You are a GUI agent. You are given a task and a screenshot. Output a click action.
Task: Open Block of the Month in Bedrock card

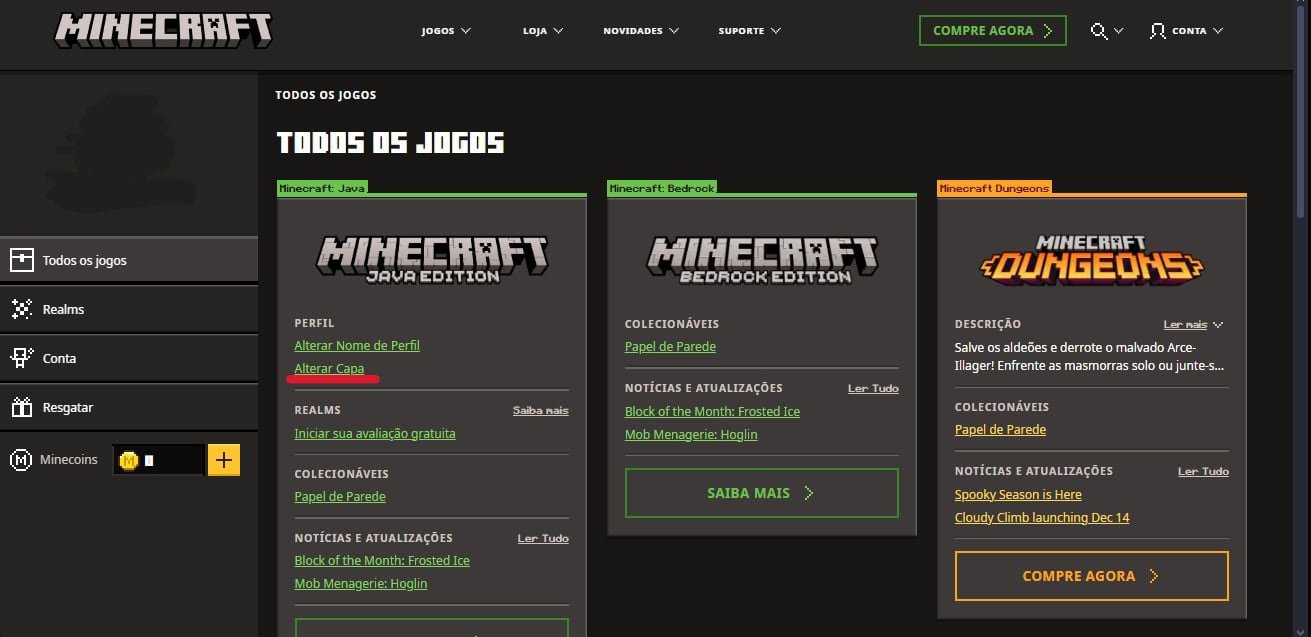point(712,412)
